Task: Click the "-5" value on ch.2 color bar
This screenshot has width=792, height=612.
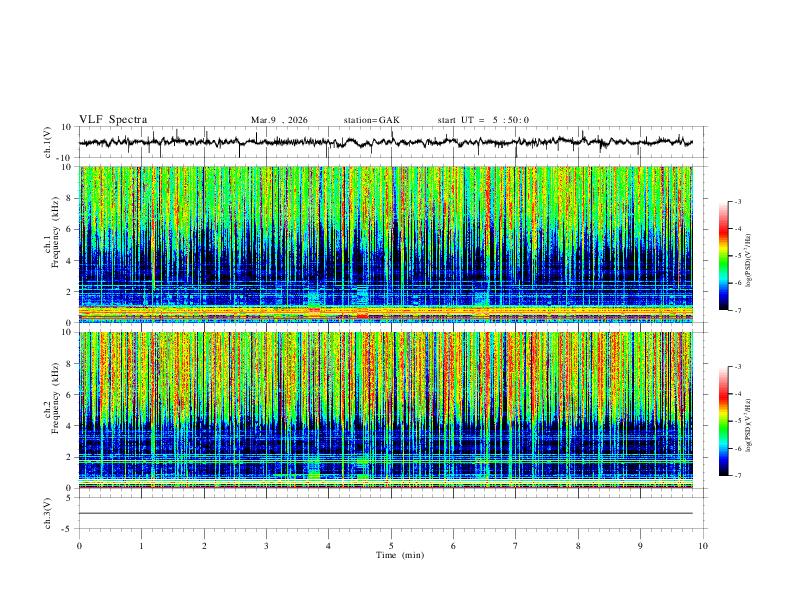Action: pyautogui.click(x=737, y=422)
